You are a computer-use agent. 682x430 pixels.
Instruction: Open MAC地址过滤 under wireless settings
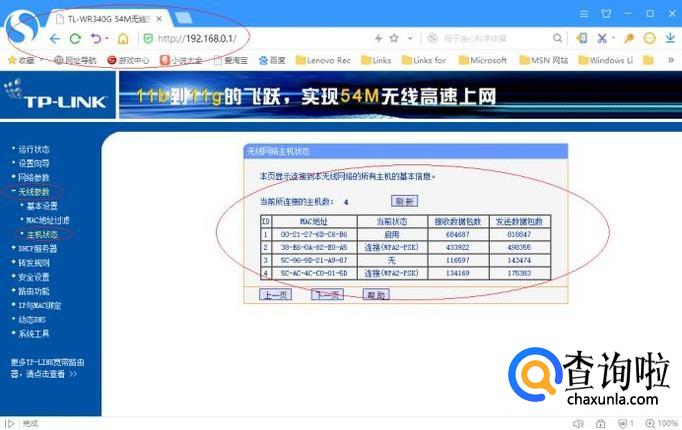click(x=47, y=220)
